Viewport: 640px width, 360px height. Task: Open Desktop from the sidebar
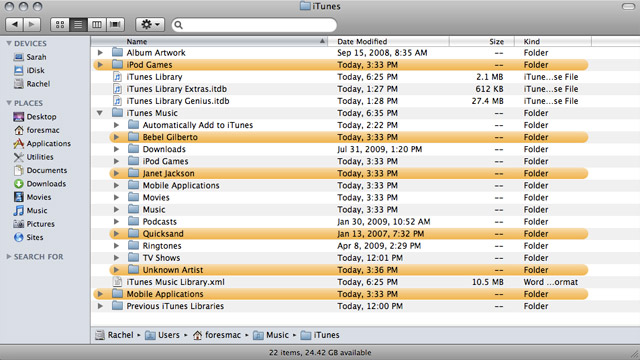[35, 117]
